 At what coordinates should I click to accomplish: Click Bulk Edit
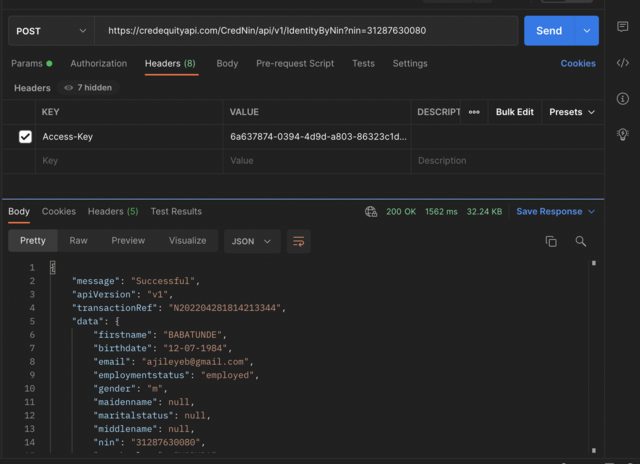coord(514,112)
